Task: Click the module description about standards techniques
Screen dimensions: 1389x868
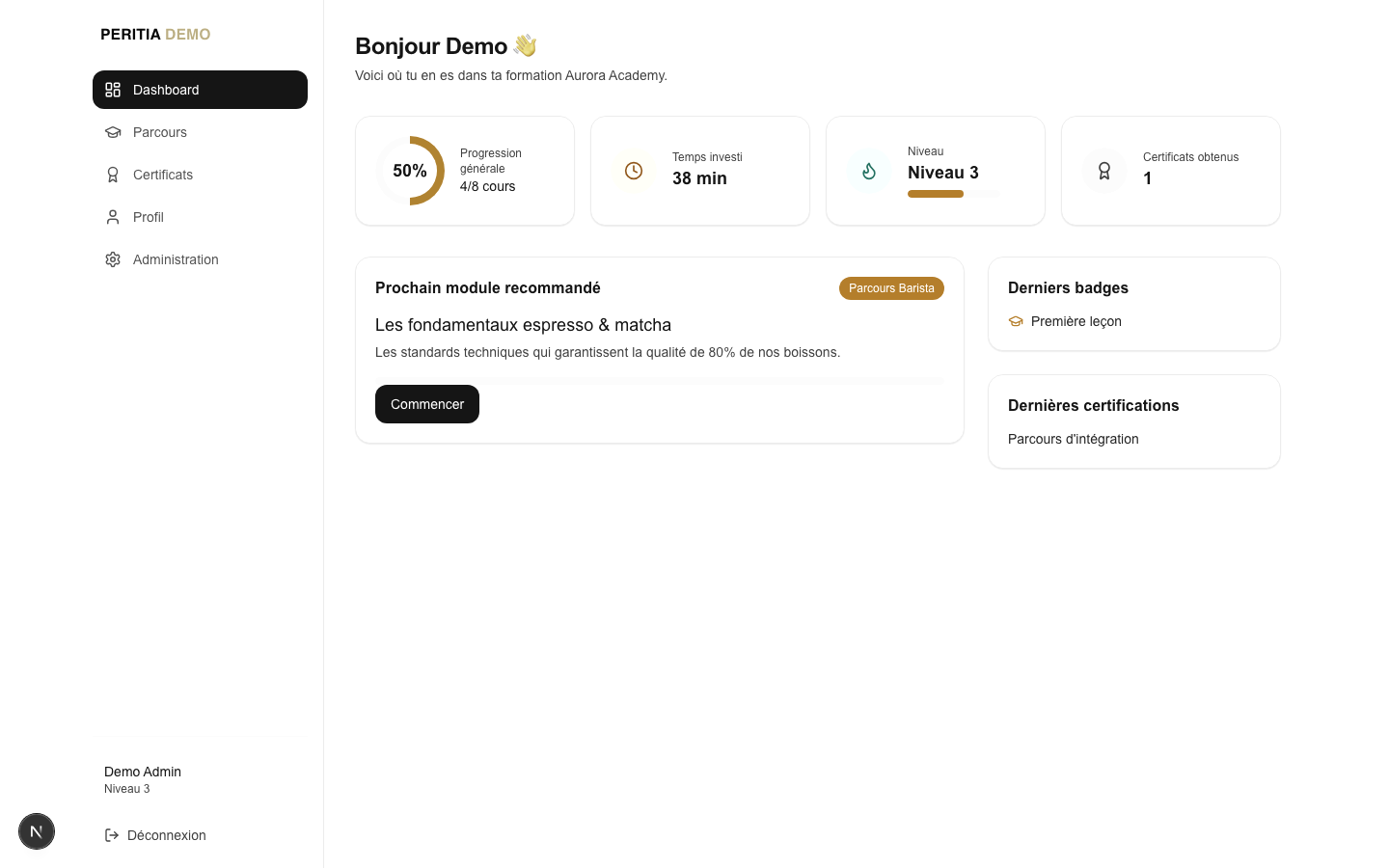Action: pyautogui.click(x=608, y=352)
